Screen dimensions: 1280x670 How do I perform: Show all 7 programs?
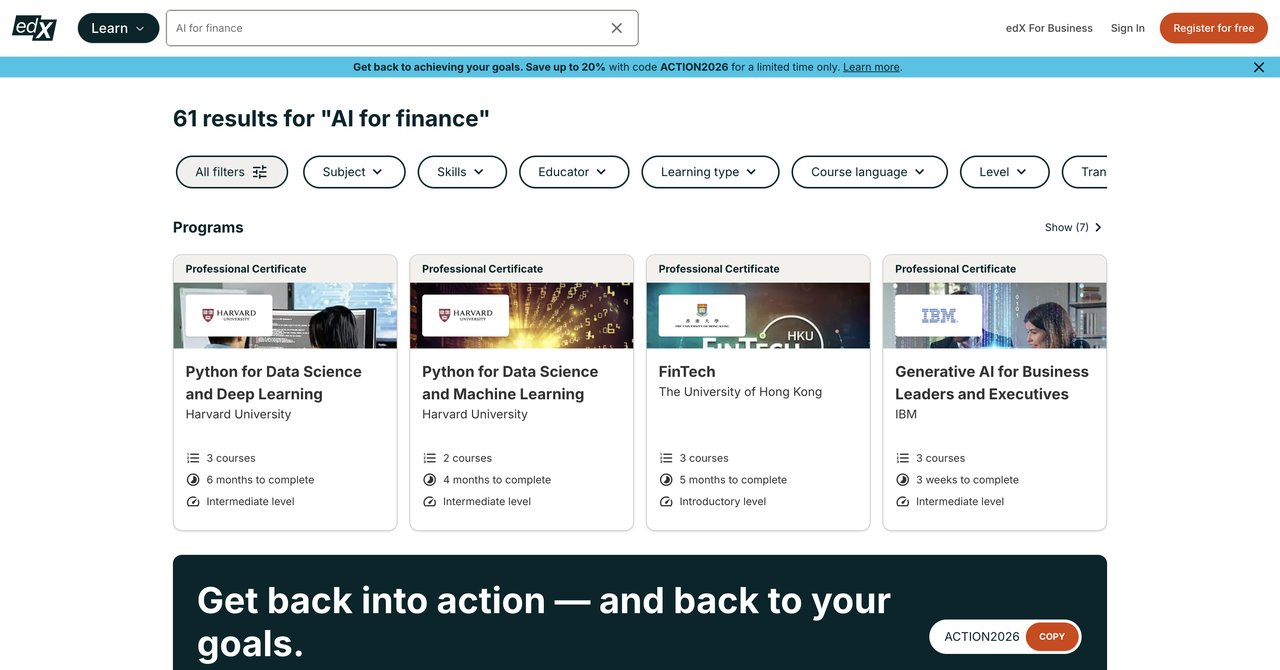tap(1074, 228)
